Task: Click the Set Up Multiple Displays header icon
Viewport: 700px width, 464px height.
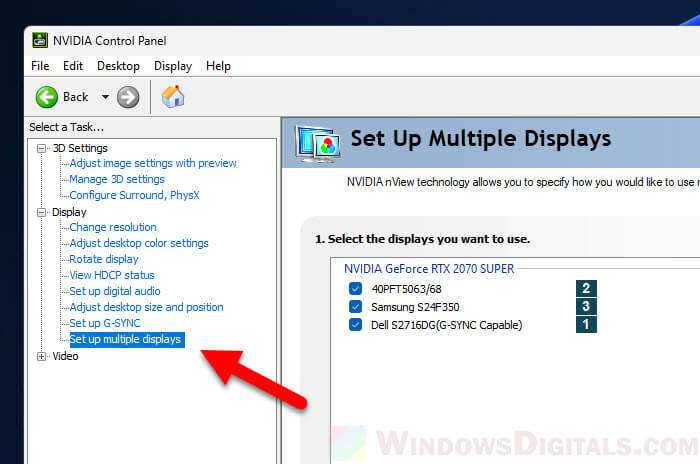Action: pos(318,143)
